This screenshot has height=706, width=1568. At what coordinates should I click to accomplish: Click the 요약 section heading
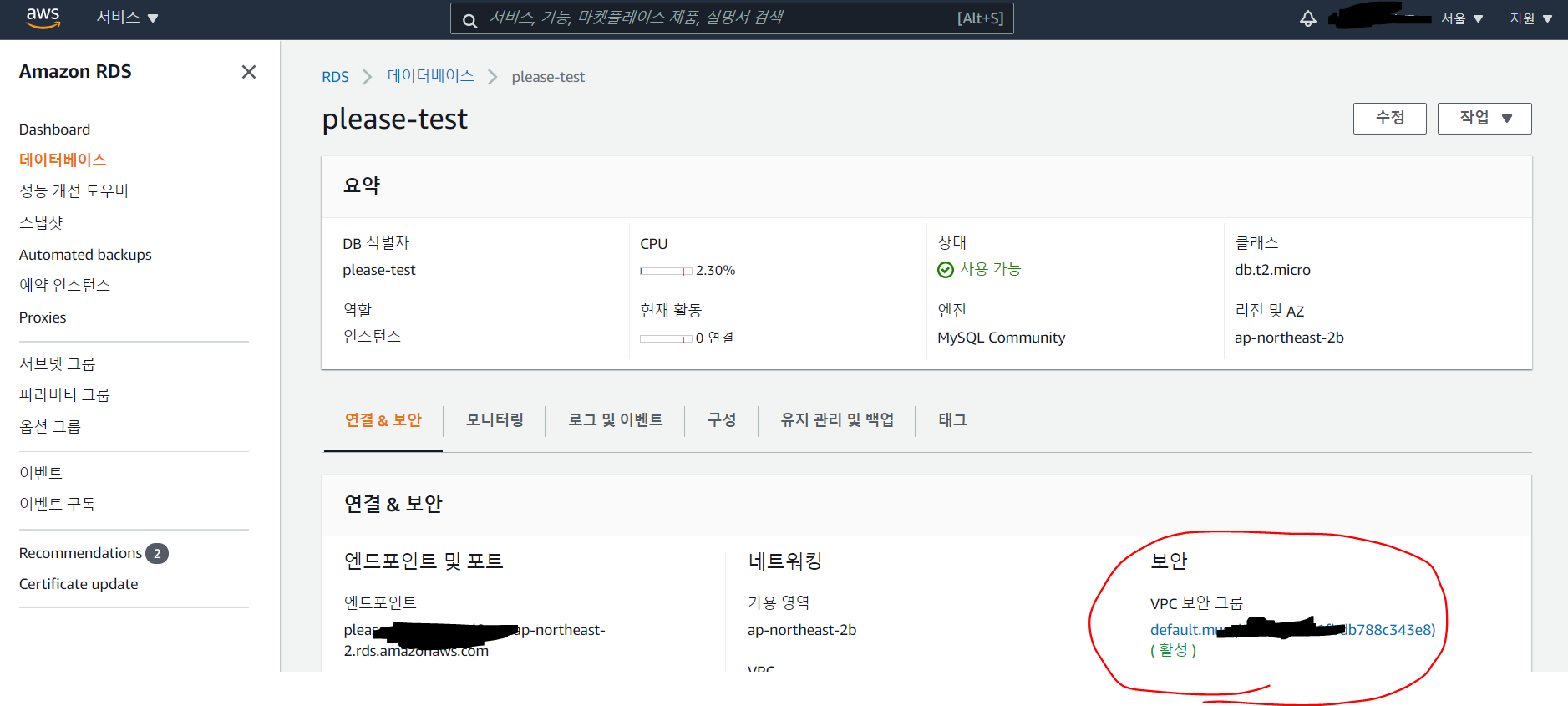(x=362, y=185)
